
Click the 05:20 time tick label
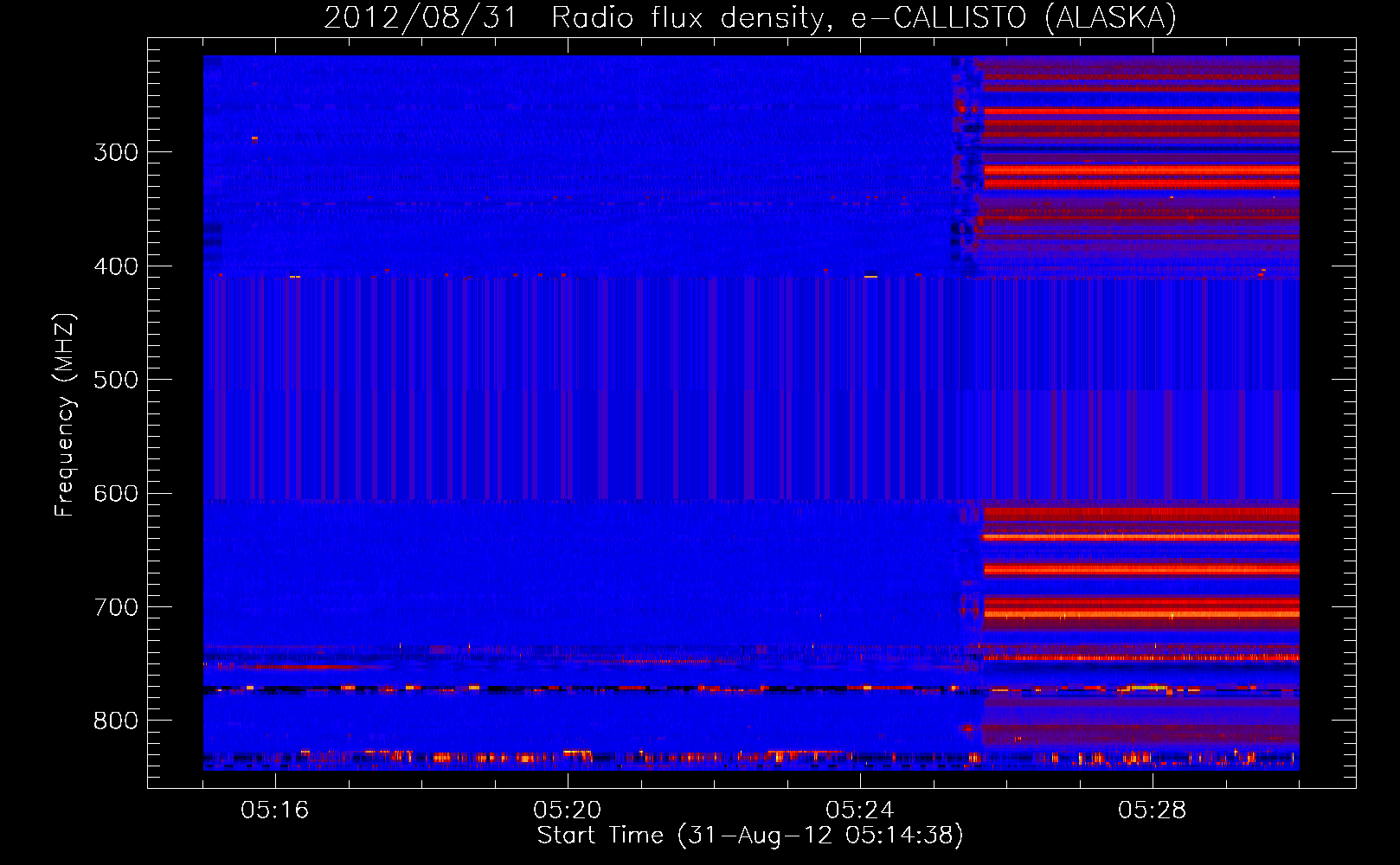(567, 811)
